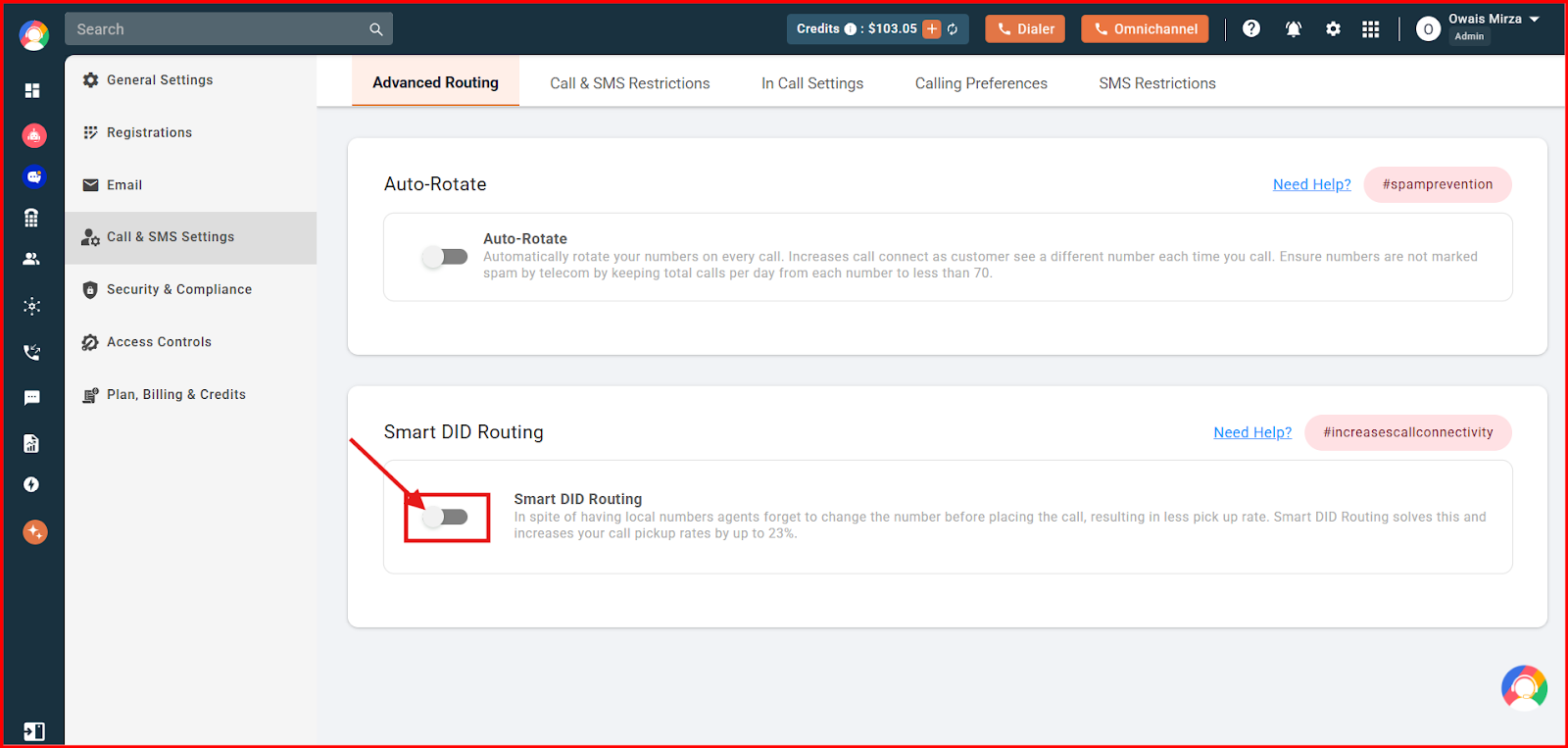Open Access Controls settings
1568x748 pixels.
(191, 342)
